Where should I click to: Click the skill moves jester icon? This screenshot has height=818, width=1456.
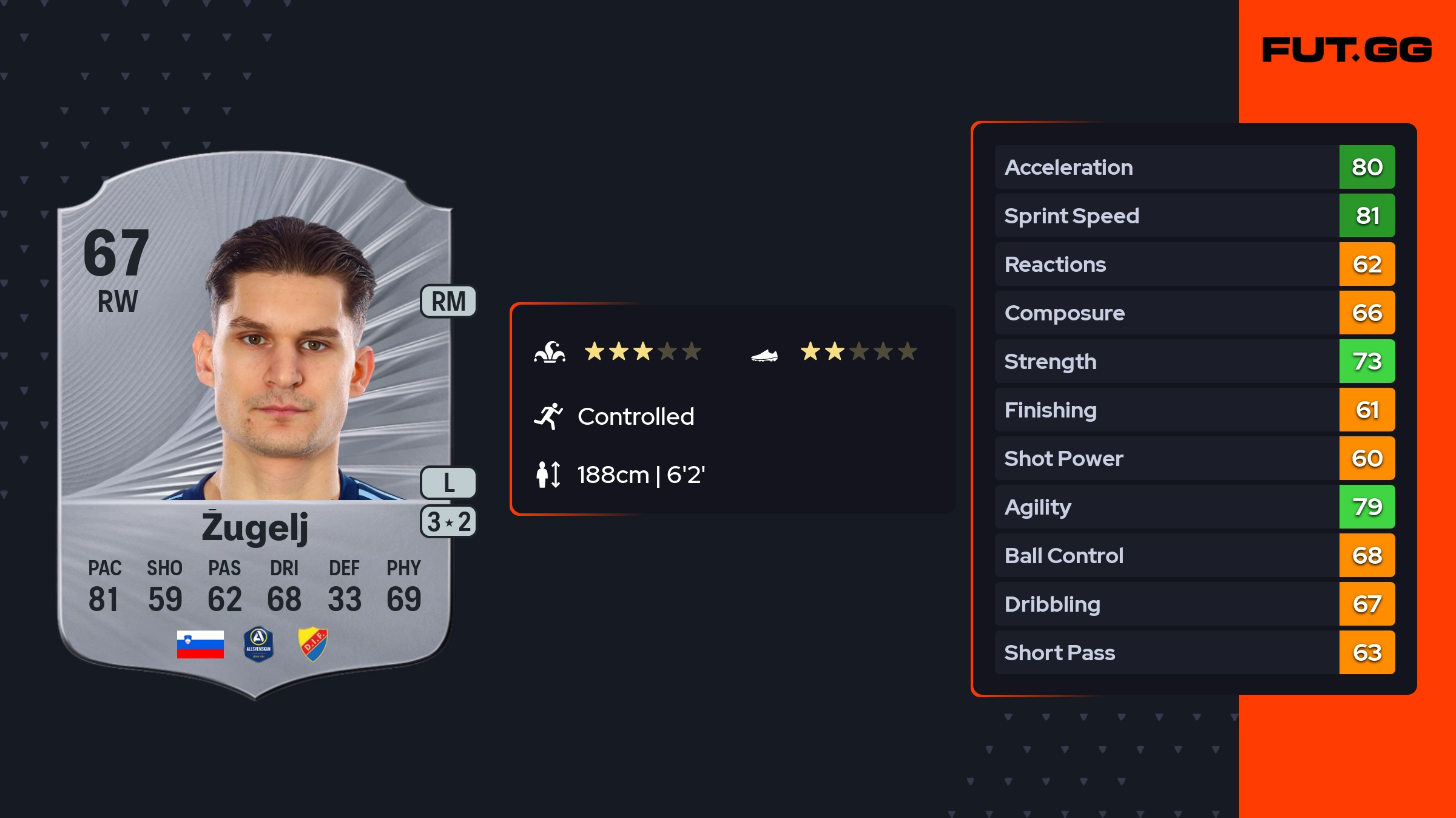point(550,352)
